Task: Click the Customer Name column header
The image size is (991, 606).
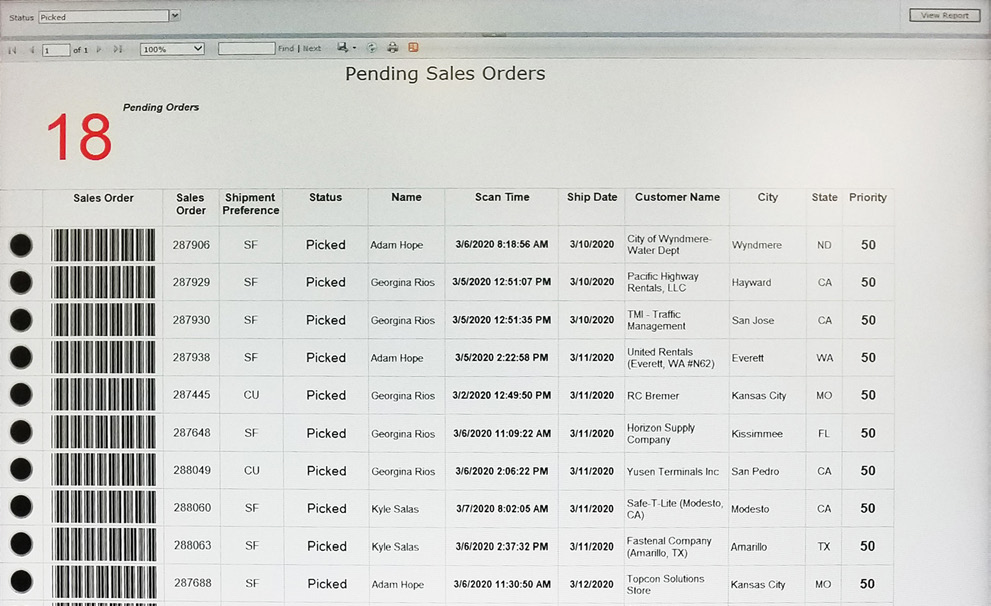Action: point(677,198)
